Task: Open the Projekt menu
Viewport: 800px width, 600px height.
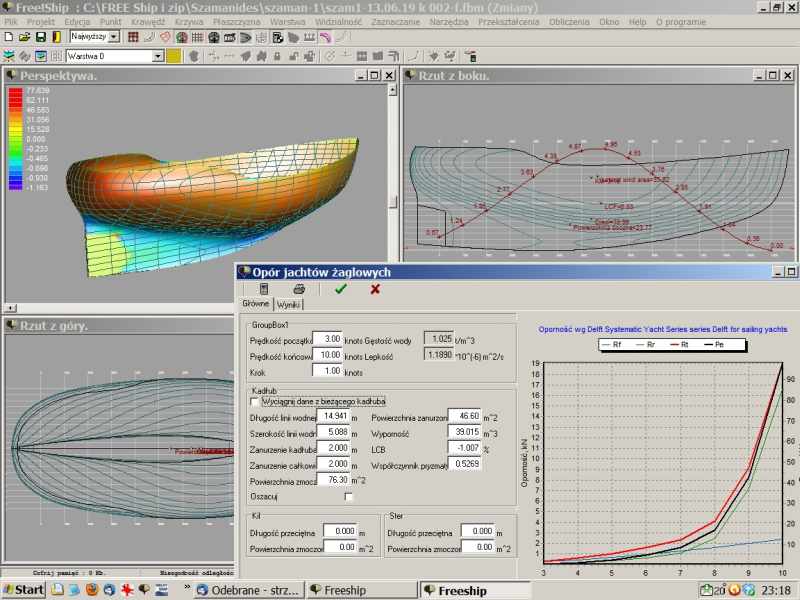Action: coord(41,22)
